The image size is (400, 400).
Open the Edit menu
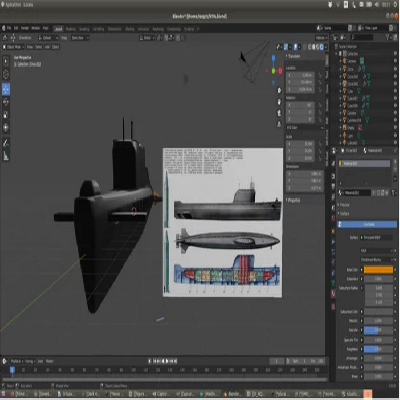(16, 29)
